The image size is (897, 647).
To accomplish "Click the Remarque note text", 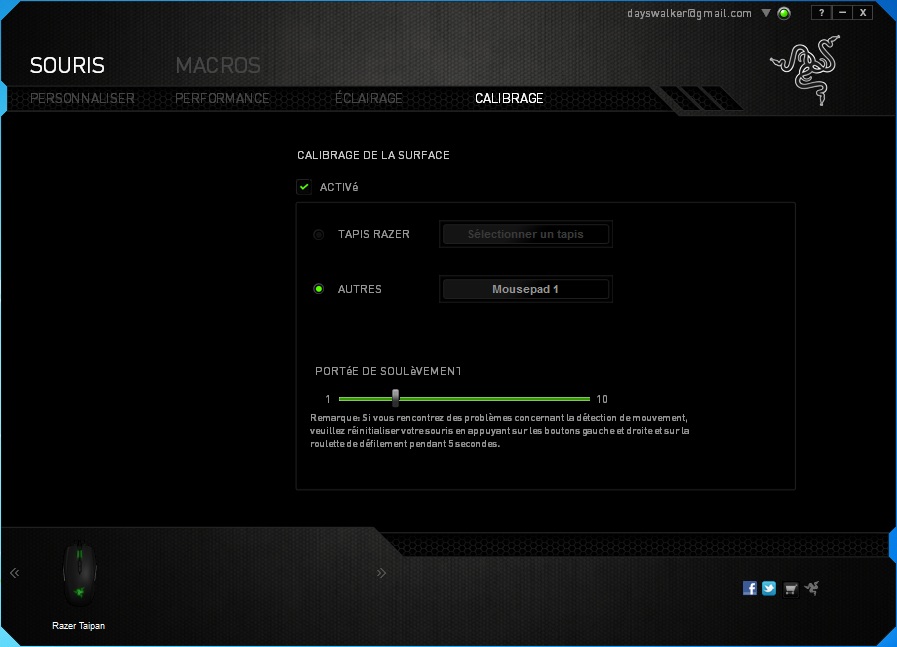I will (499, 431).
